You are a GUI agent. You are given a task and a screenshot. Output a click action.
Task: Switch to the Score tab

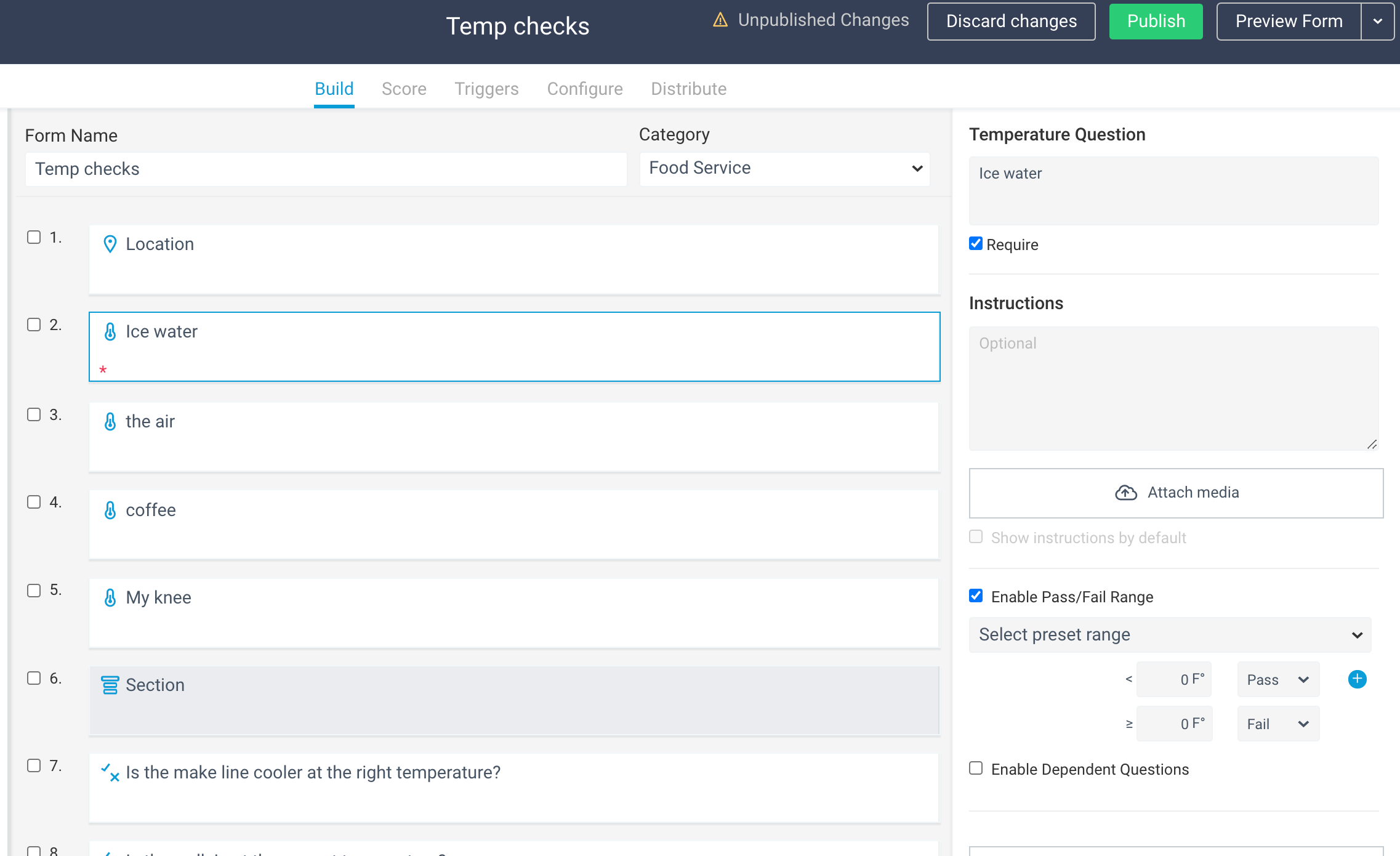(404, 89)
